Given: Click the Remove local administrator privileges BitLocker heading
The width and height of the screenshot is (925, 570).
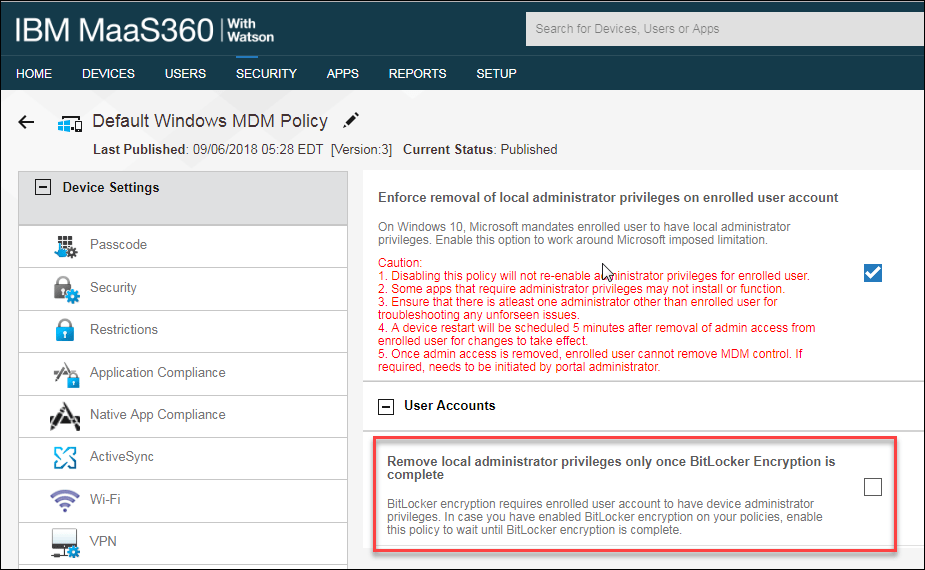Looking at the screenshot, I should click(611, 468).
